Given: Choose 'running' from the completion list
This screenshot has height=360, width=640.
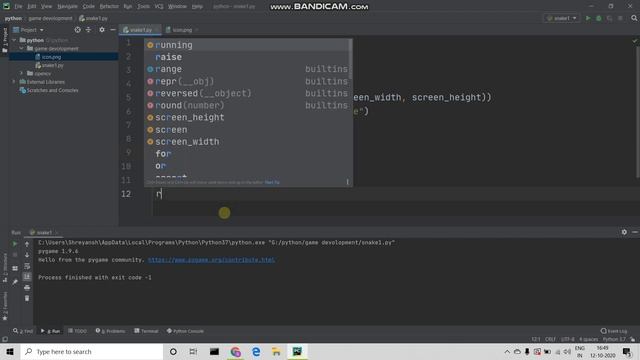Looking at the screenshot, I should pos(247,45).
